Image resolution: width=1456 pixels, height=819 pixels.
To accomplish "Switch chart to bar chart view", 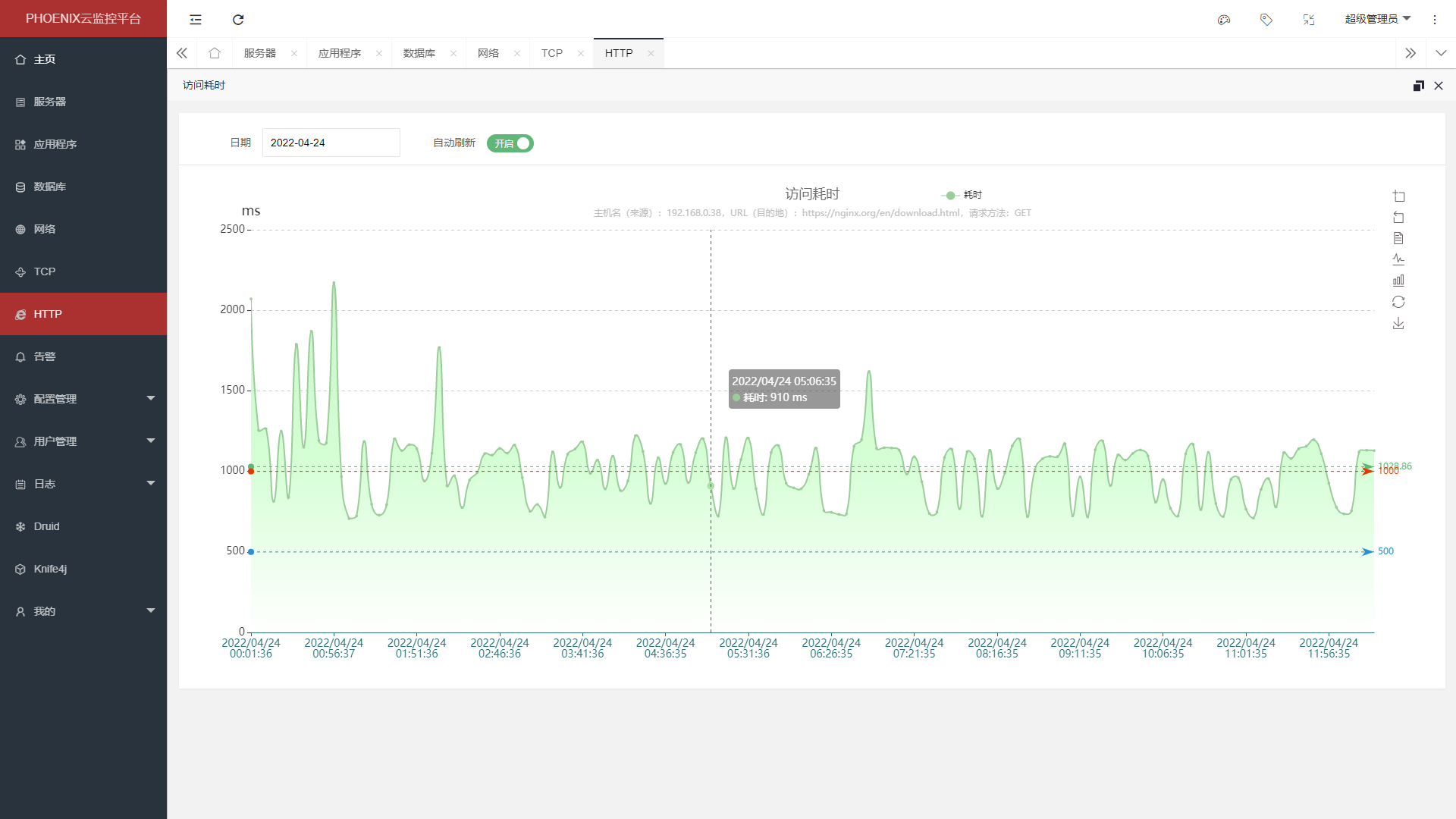I will click(1398, 281).
